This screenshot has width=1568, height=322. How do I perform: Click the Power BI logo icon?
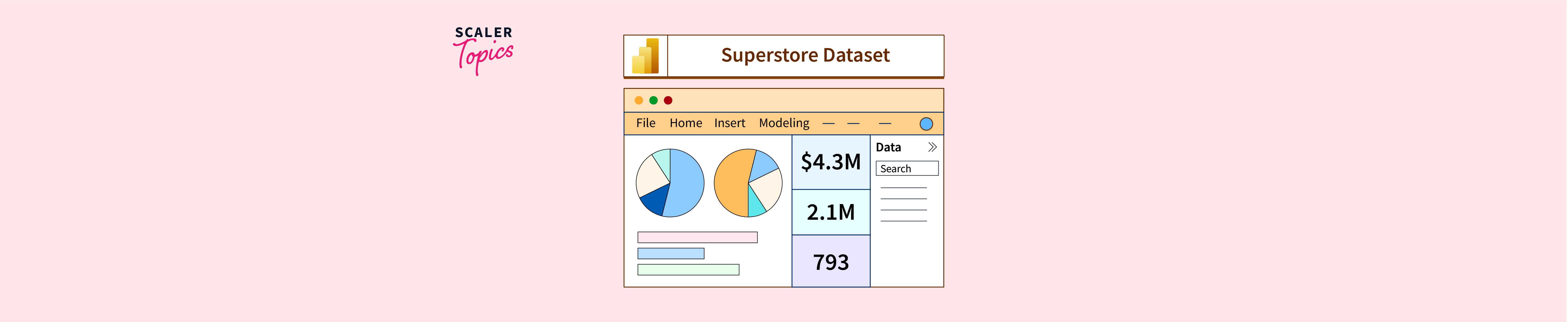click(646, 56)
